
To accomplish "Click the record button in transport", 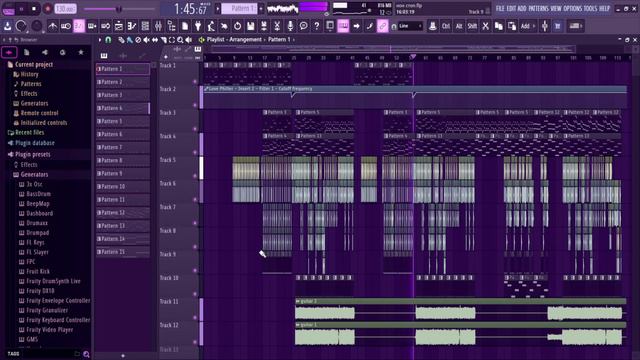I will click(x=48, y=9).
